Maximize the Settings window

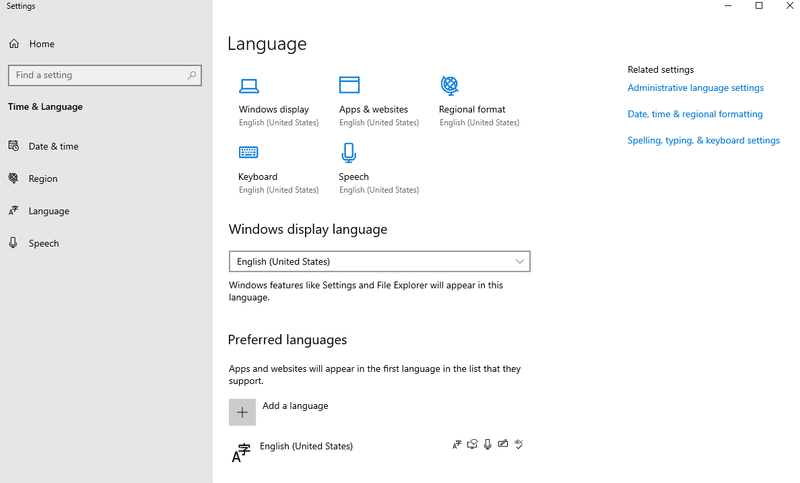click(x=759, y=6)
